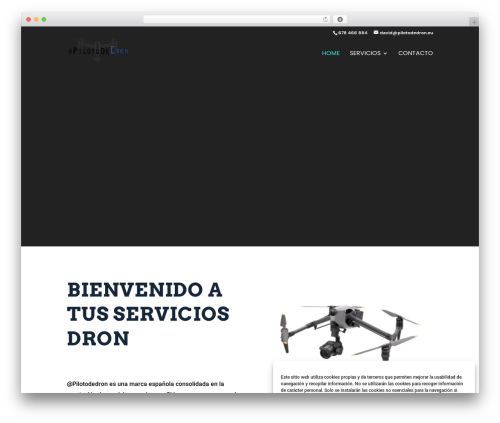The image size is (500, 423).
Task: Expand the SERVICIOS dropdown chevron
Action: coord(385,53)
